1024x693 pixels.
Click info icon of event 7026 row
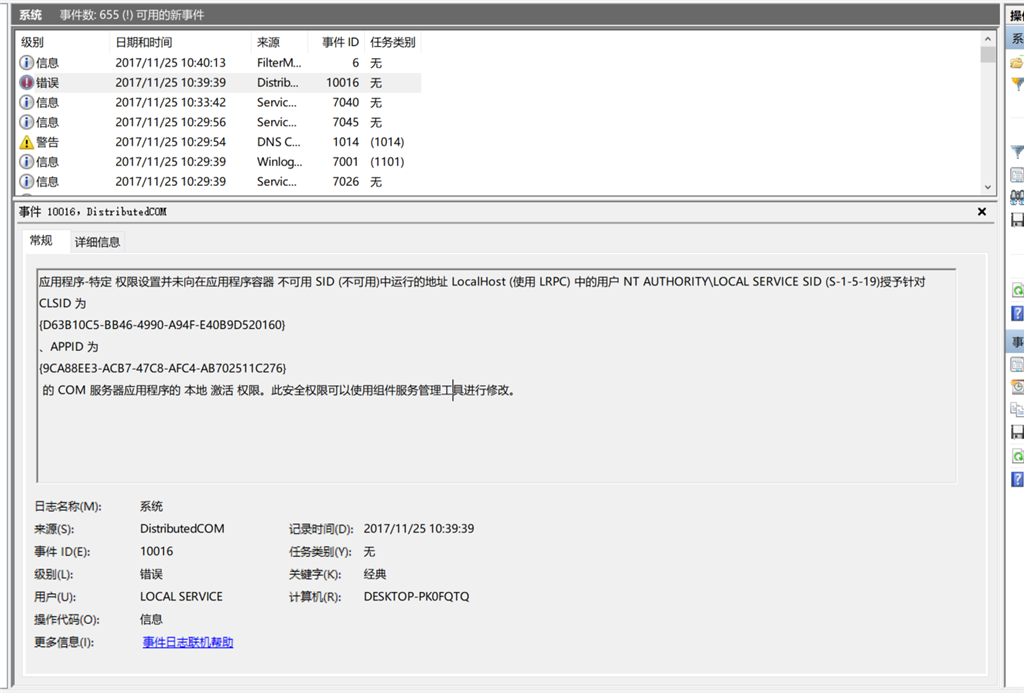26,182
